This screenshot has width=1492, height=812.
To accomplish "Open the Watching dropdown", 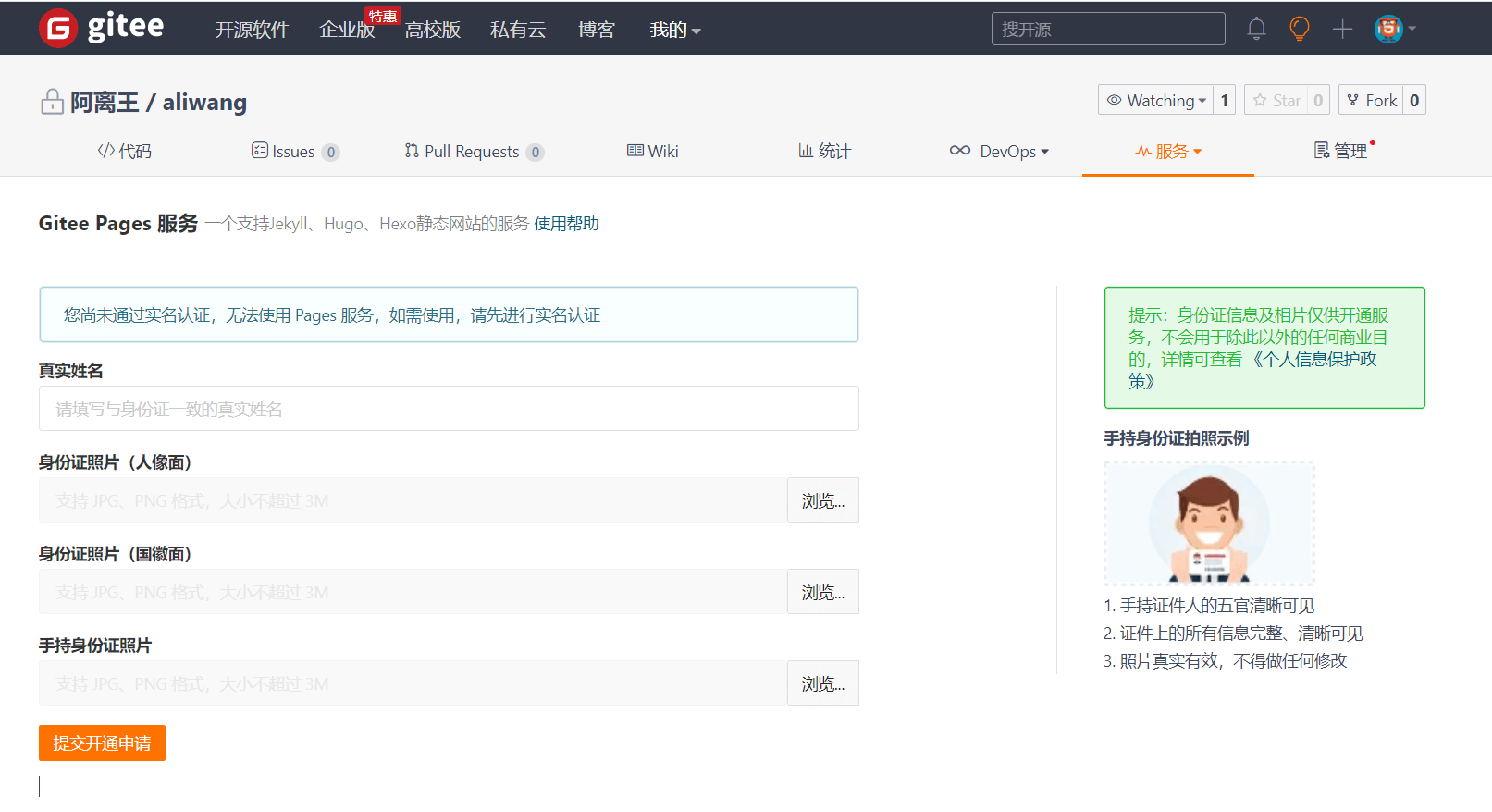I will (1155, 100).
